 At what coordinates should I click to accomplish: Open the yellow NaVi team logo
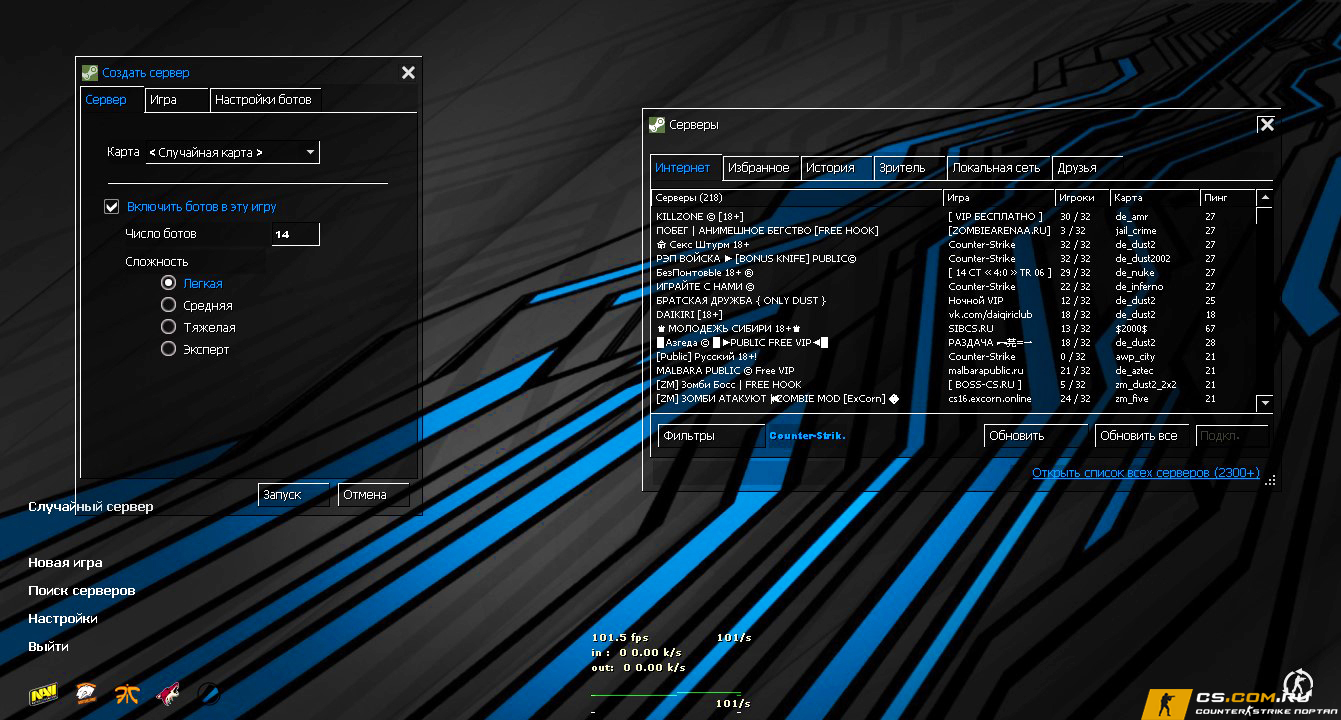click(43, 693)
